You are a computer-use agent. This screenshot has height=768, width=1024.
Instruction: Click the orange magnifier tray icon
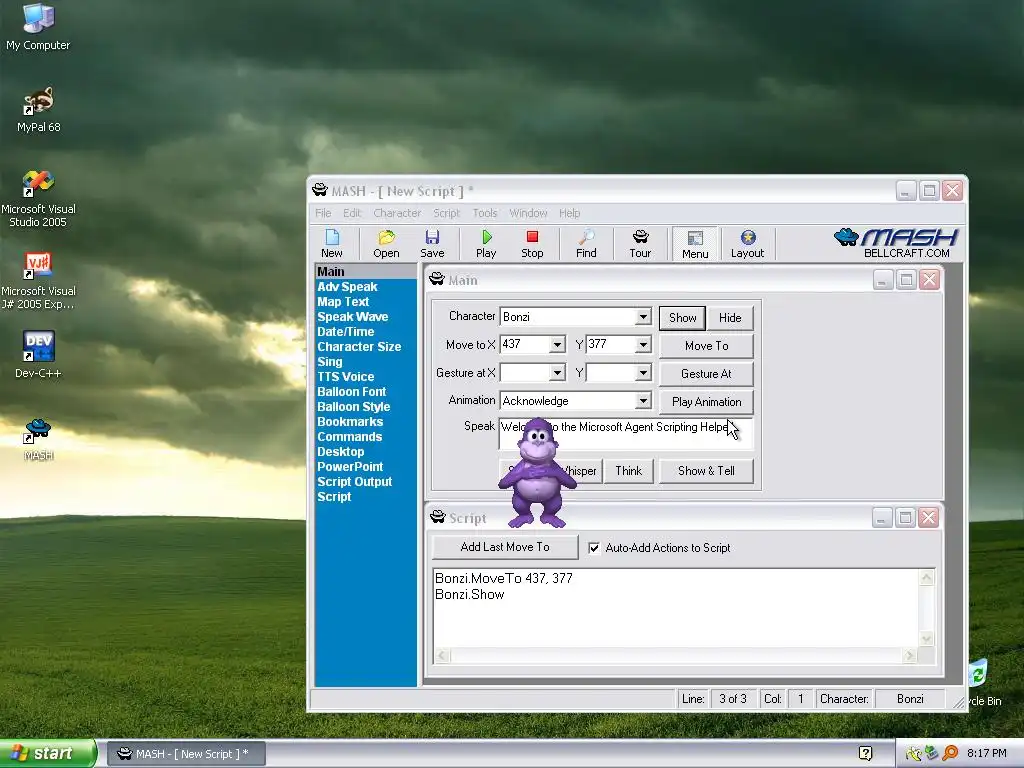tap(950, 753)
